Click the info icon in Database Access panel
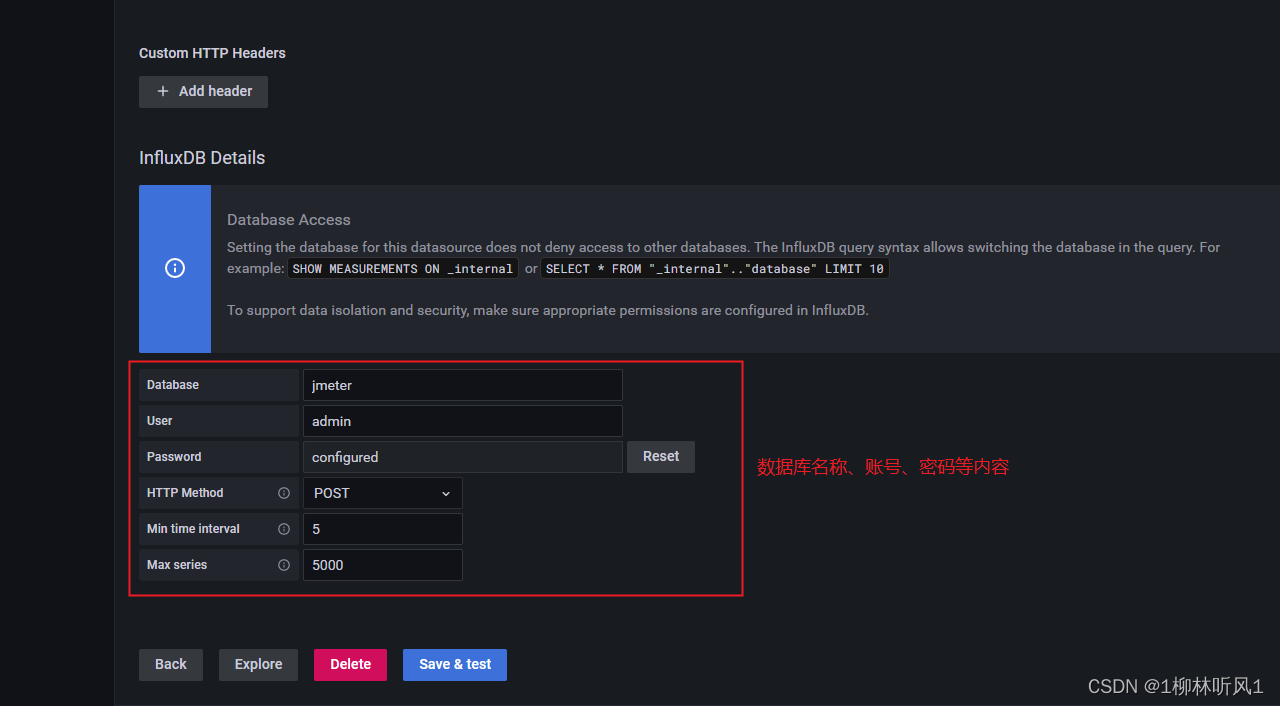This screenshot has height=706, width=1280. 175,268
